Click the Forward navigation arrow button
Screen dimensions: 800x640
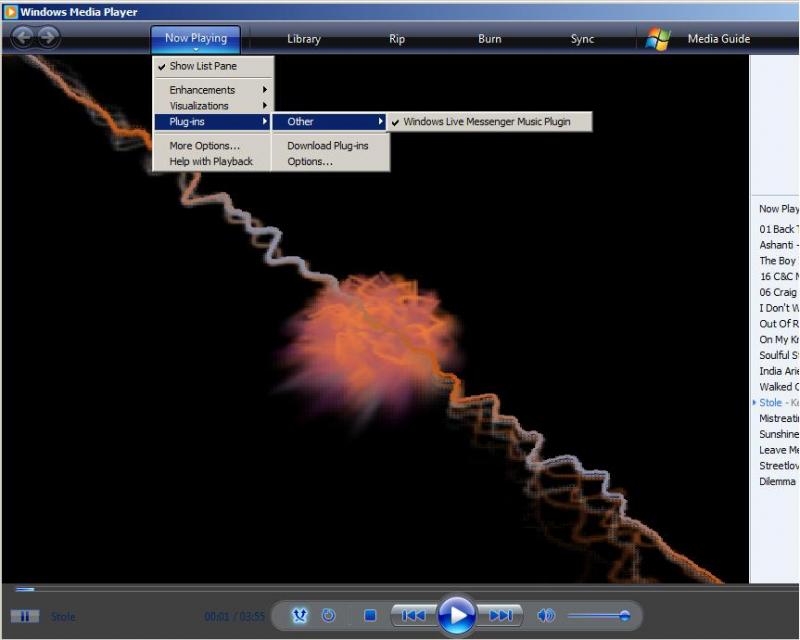click(48, 37)
